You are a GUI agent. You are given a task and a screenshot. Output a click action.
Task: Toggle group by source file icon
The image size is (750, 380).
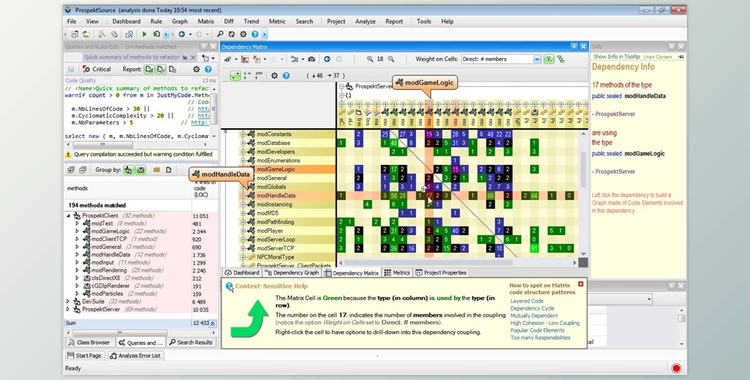tap(168, 170)
